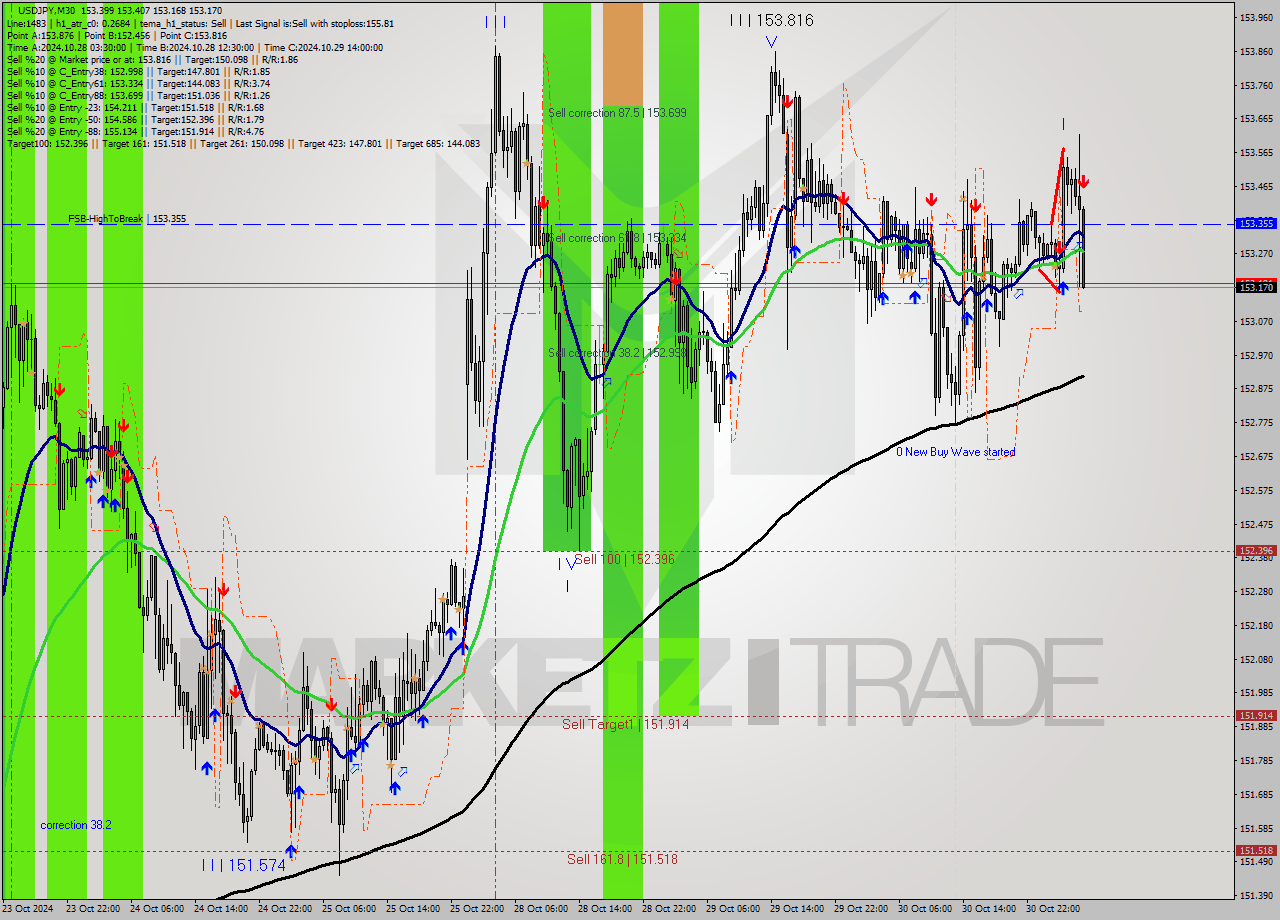Select the 'Sell 100 | 152.396' level label
This screenshot has height=920, width=1280.
point(624,559)
